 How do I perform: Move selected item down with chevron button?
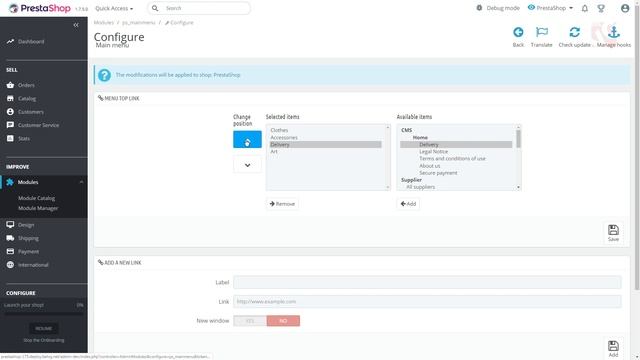tap(247, 165)
